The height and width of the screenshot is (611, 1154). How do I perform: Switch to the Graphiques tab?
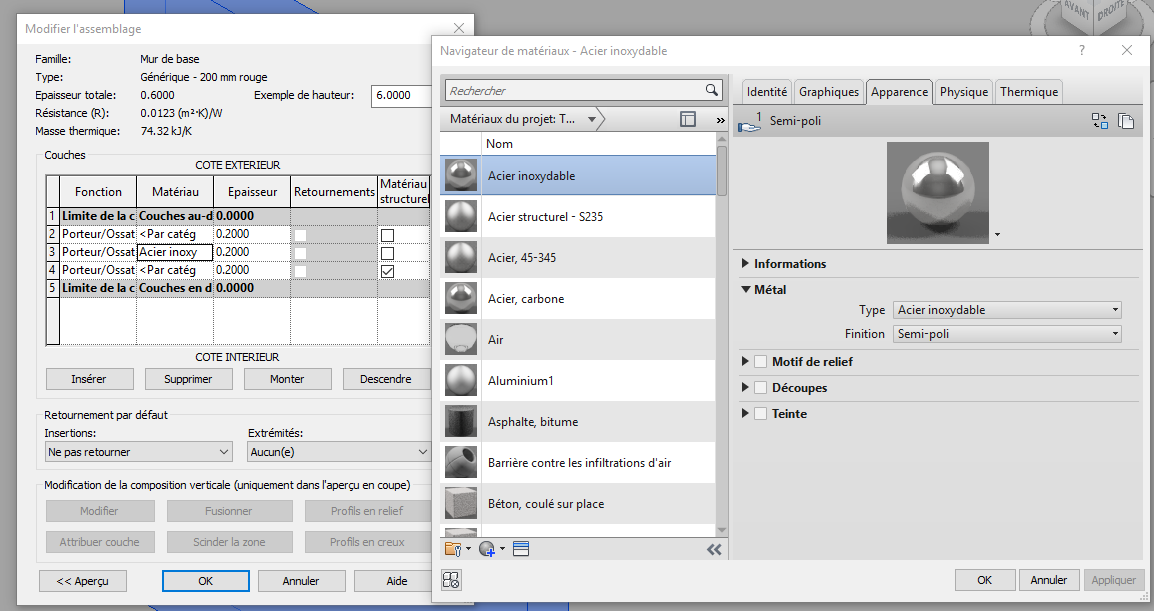pos(828,92)
